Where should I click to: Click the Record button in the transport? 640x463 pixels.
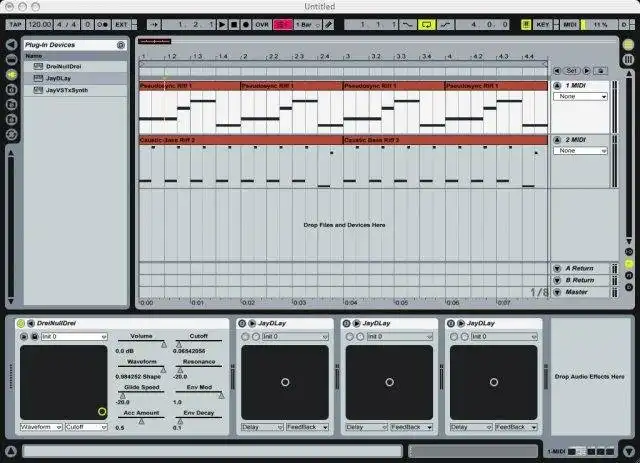pos(246,24)
